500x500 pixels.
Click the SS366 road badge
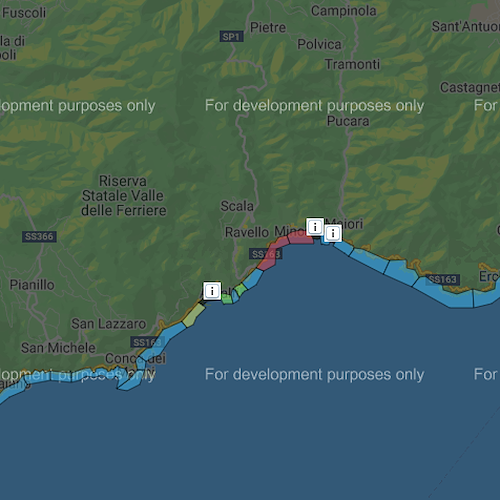(39, 237)
